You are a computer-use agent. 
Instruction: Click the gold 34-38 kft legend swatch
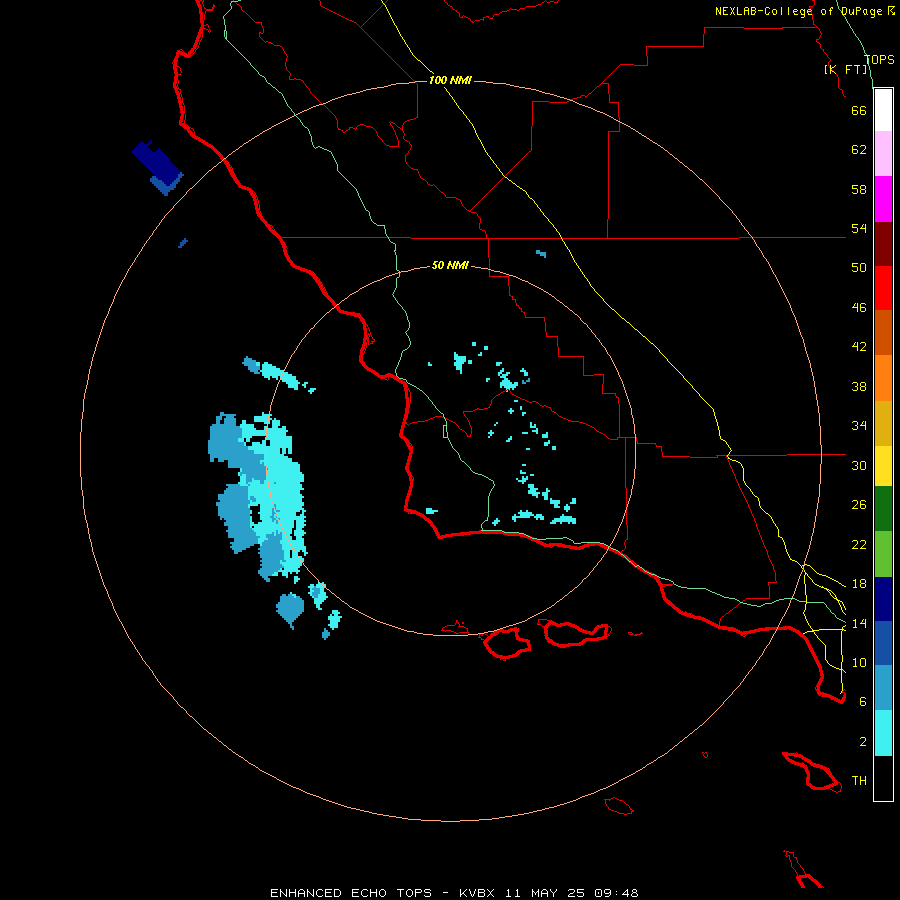click(x=883, y=423)
